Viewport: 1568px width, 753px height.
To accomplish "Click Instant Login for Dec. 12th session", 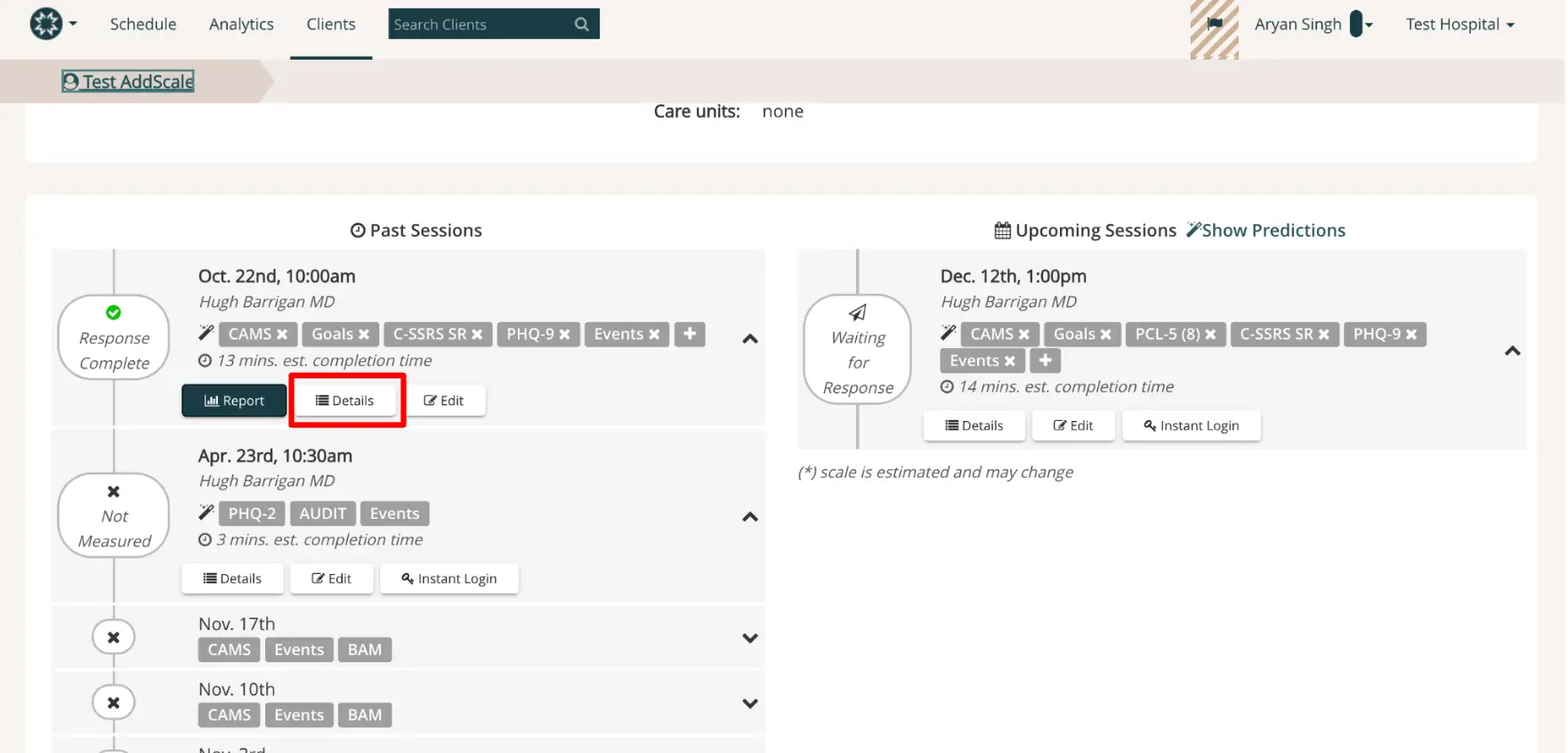I will pos(1192,425).
